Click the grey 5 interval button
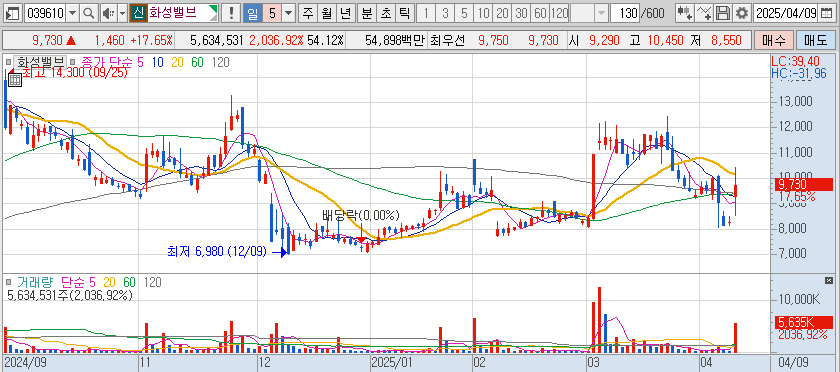 point(464,13)
